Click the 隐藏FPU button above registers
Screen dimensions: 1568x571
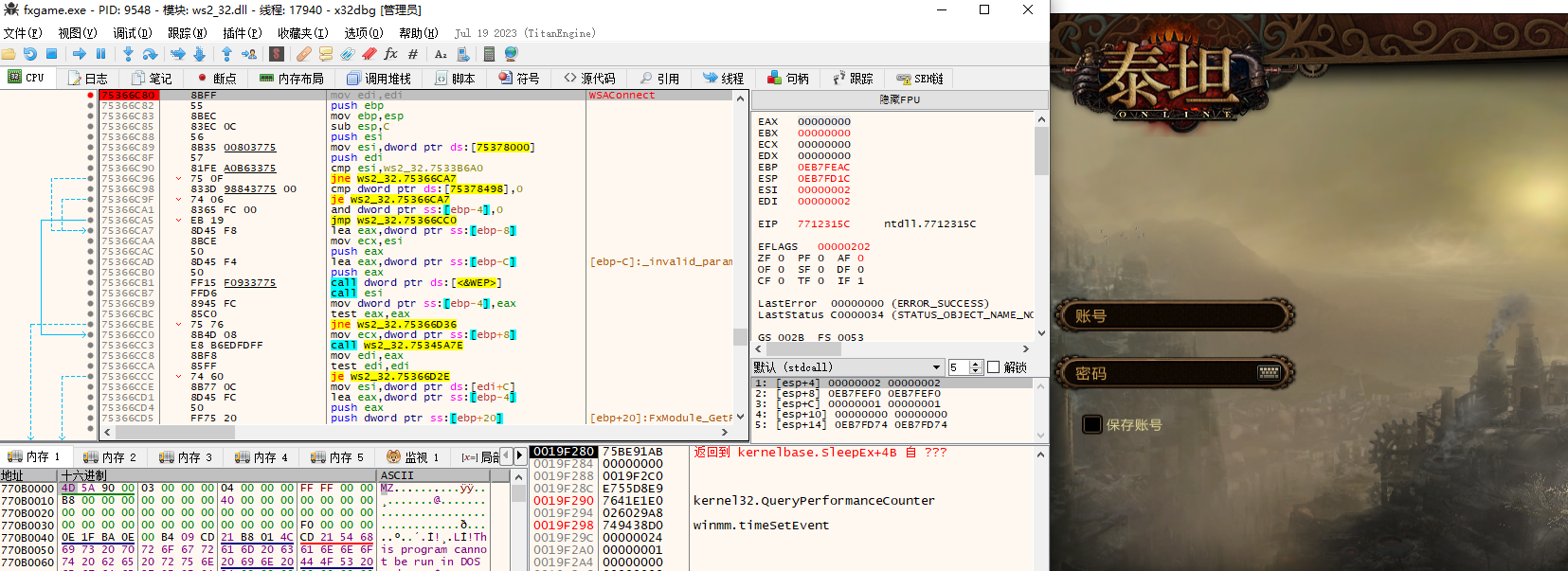(900, 99)
